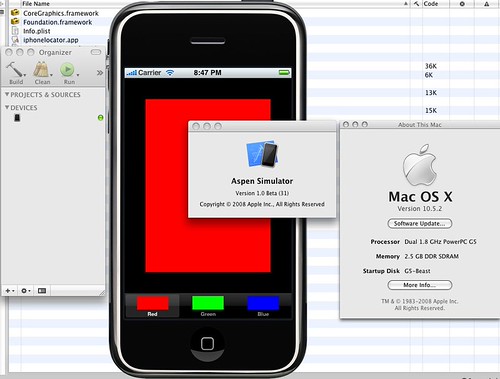Viewport: 500px width, 379px height.
Task: Click the 6K code size cell
Action: tap(429, 75)
